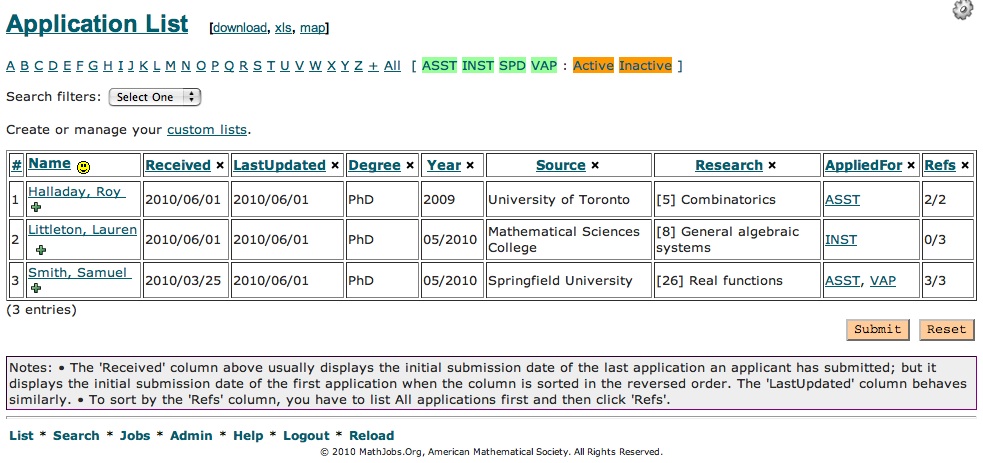Click the green plus under Smith, Samuel

[36, 288]
